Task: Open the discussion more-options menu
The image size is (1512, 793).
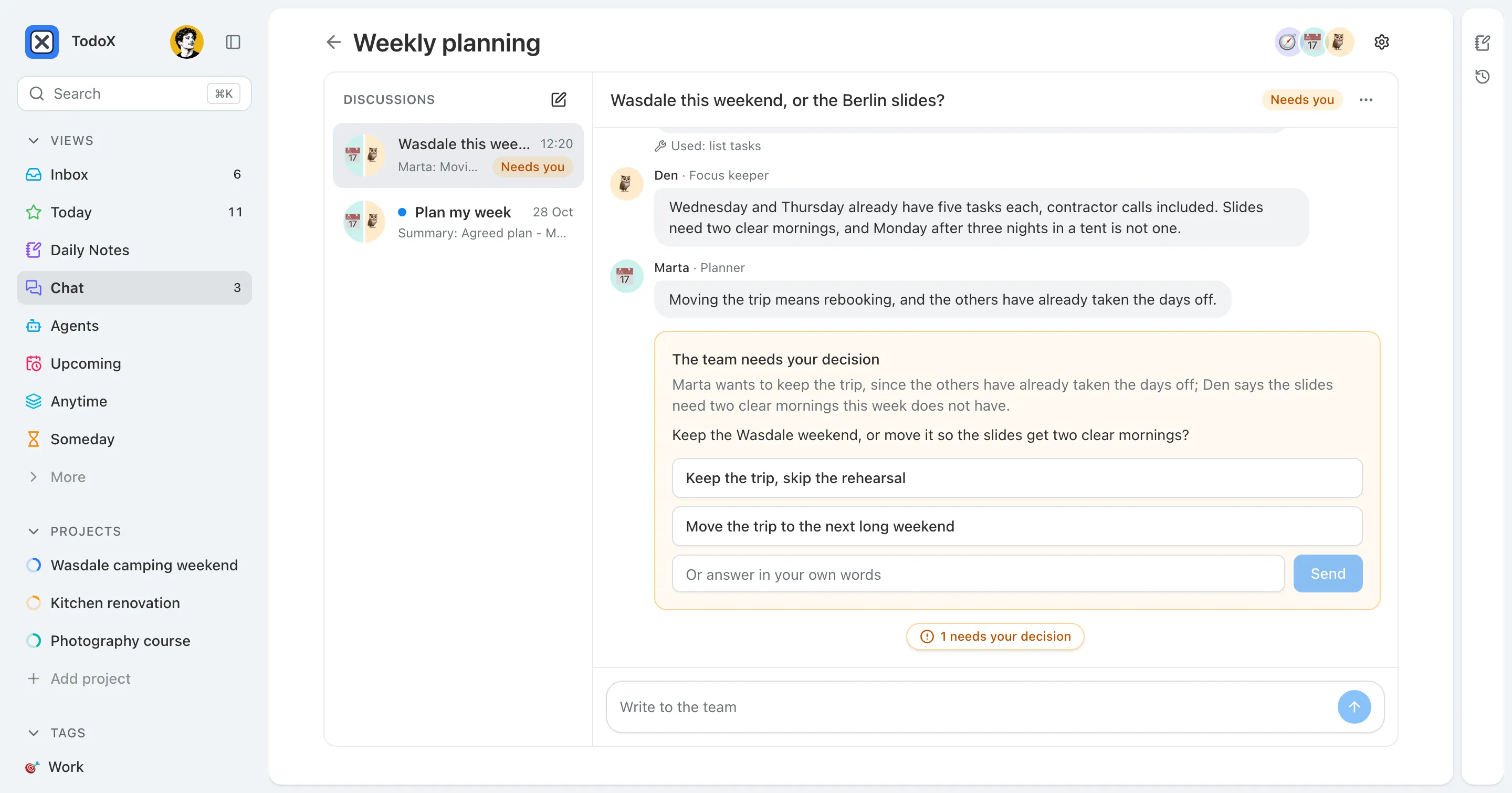Action: [x=1366, y=100]
